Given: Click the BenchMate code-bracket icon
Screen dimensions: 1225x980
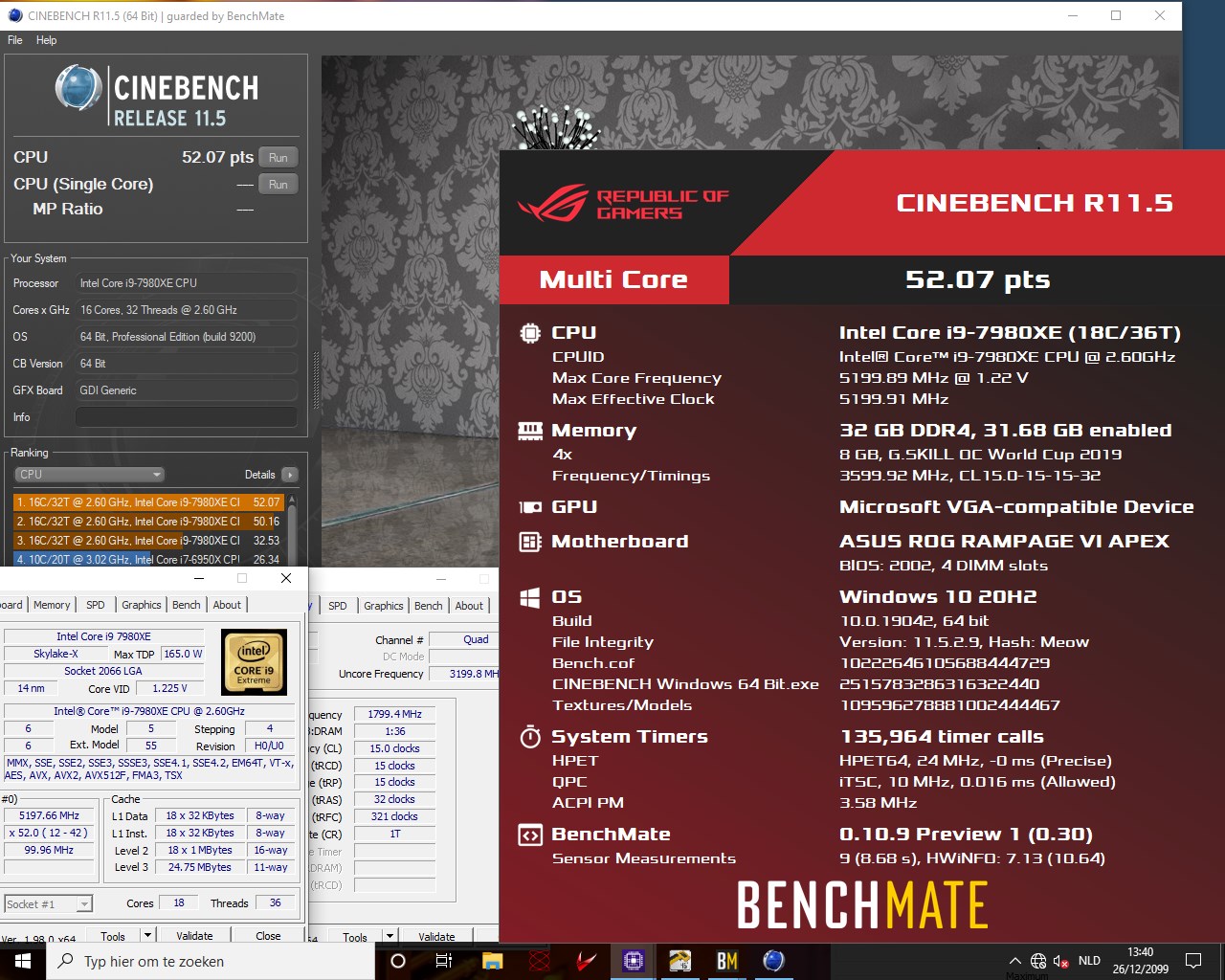Looking at the screenshot, I should [x=530, y=835].
